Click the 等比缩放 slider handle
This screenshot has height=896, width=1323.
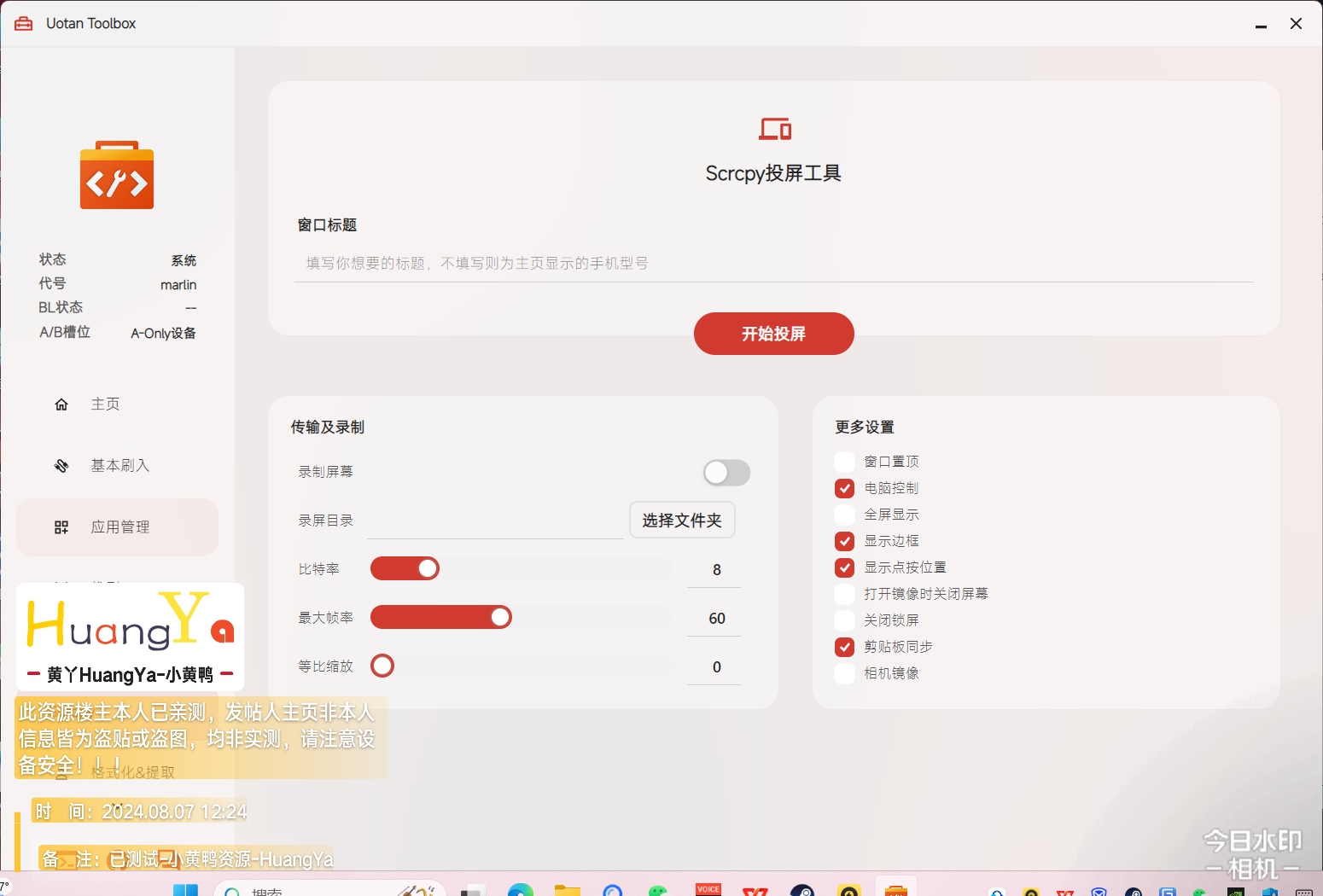[x=382, y=666]
